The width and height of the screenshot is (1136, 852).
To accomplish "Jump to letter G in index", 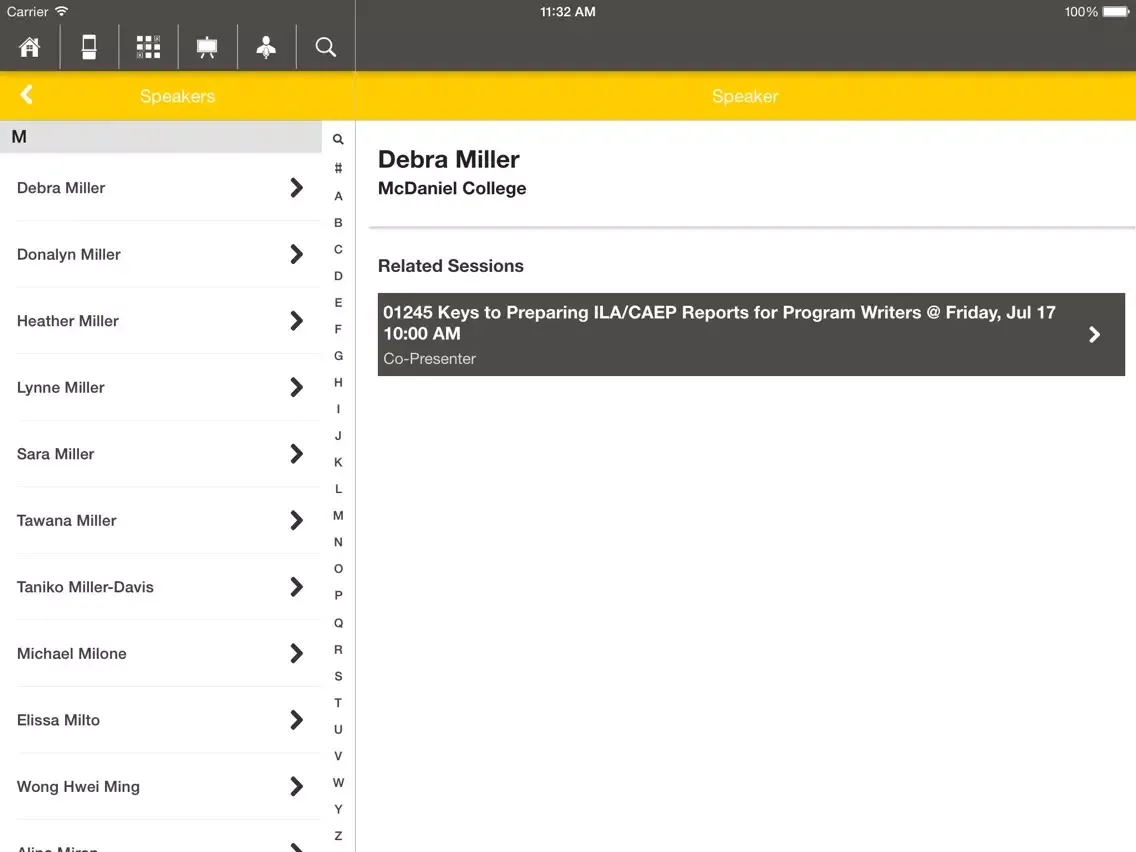I will point(338,356).
